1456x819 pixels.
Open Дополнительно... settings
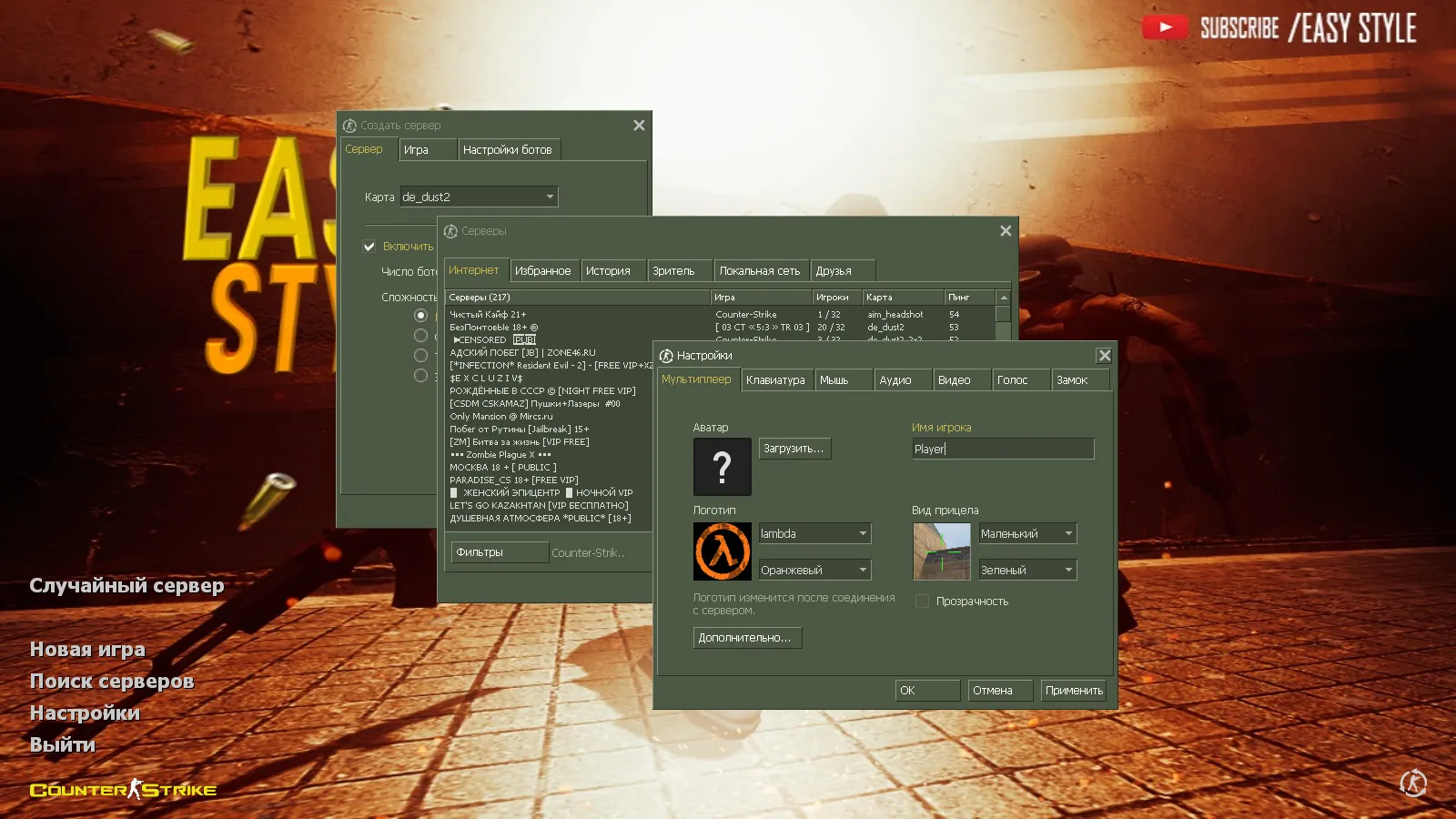746,637
